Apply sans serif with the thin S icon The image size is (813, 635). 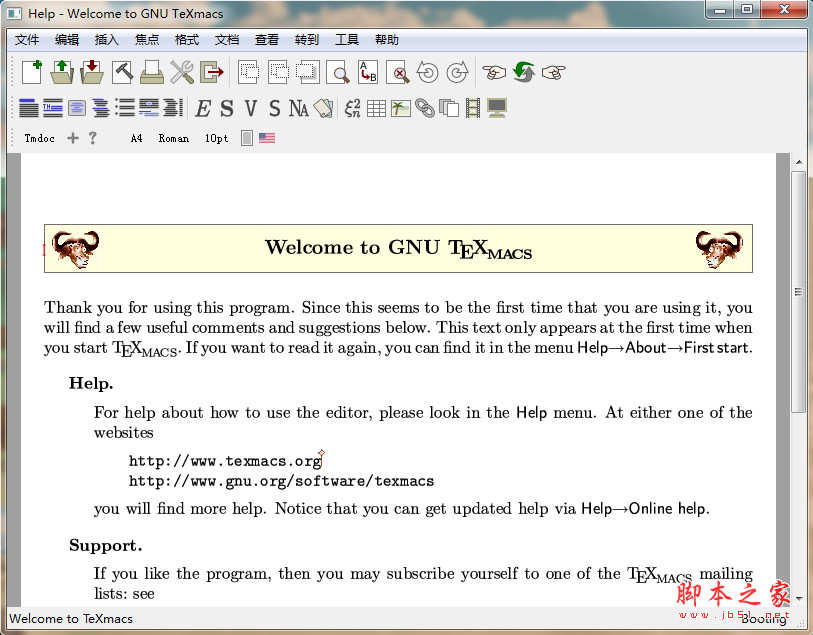(274, 108)
